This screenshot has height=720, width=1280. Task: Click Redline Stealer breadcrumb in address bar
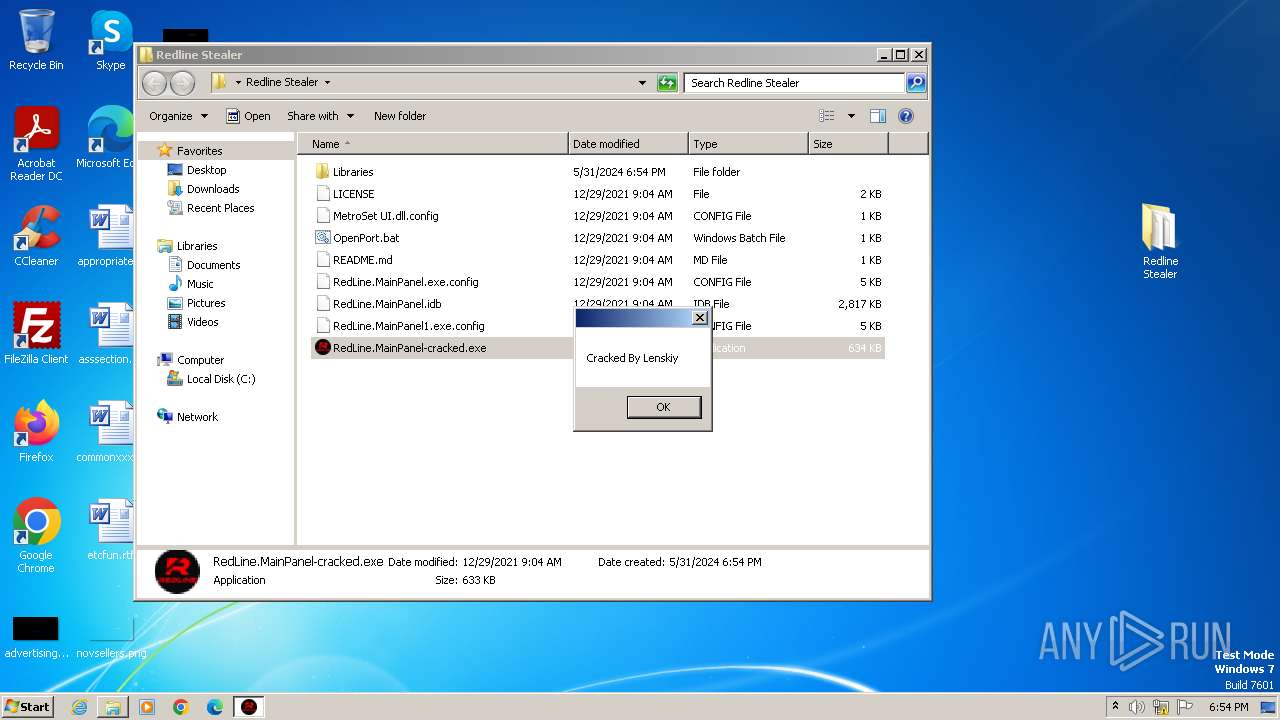282,83
